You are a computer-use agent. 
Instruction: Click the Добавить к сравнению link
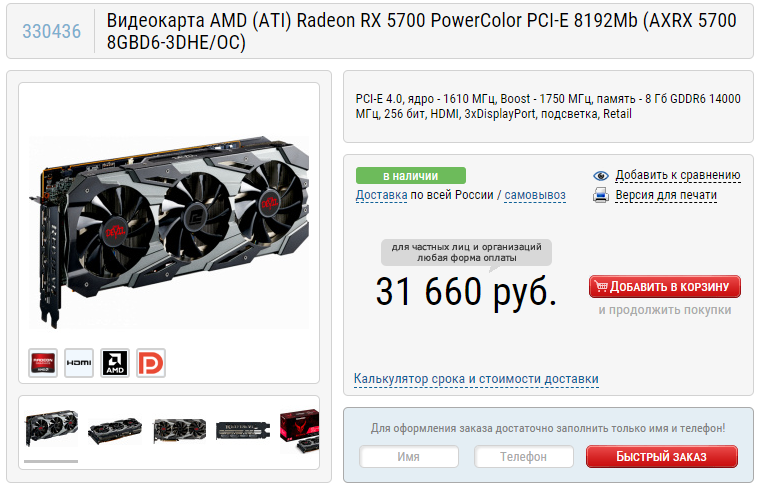(x=678, y=175)
